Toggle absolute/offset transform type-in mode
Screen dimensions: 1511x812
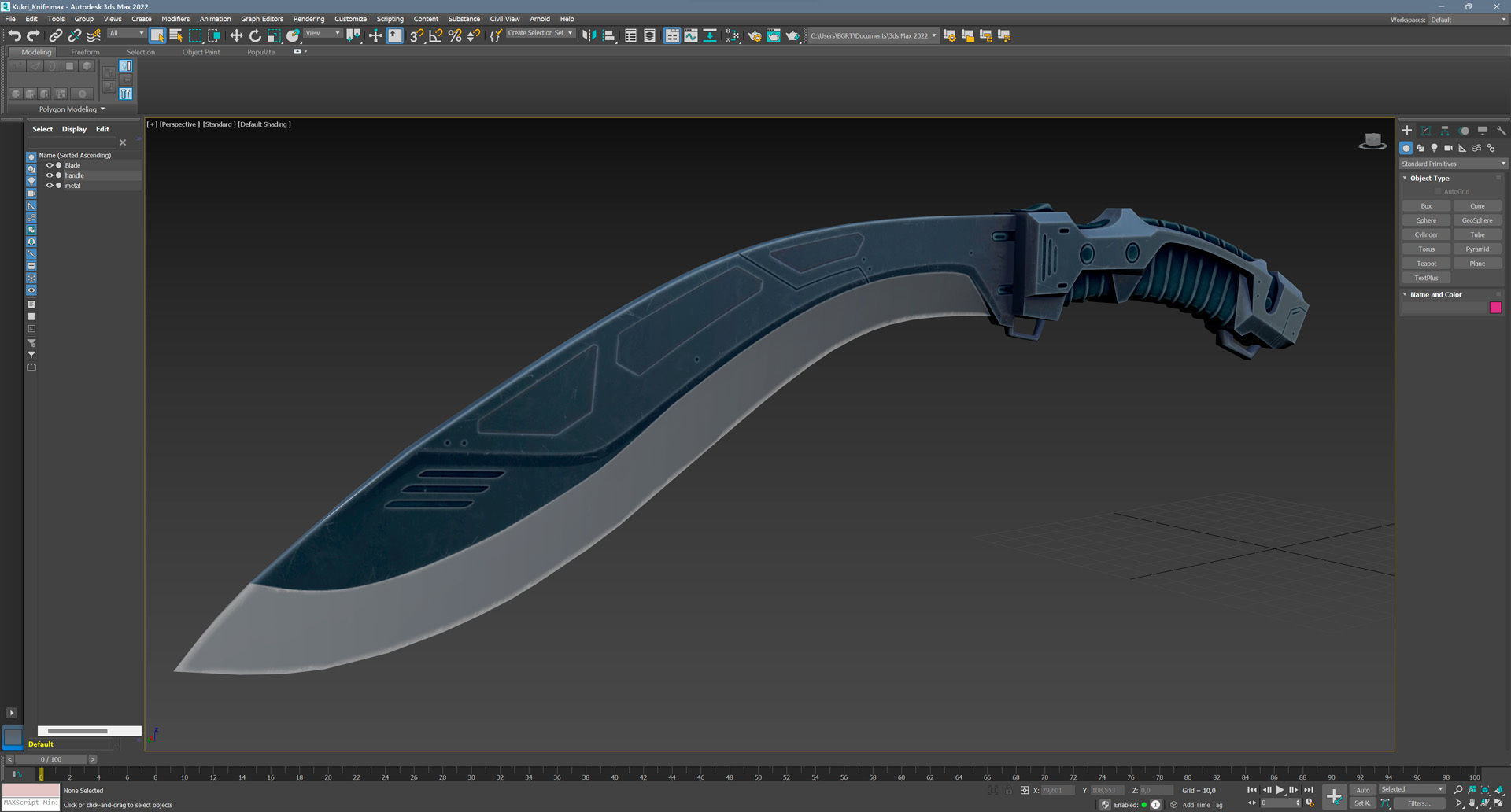coord(1024,790)
